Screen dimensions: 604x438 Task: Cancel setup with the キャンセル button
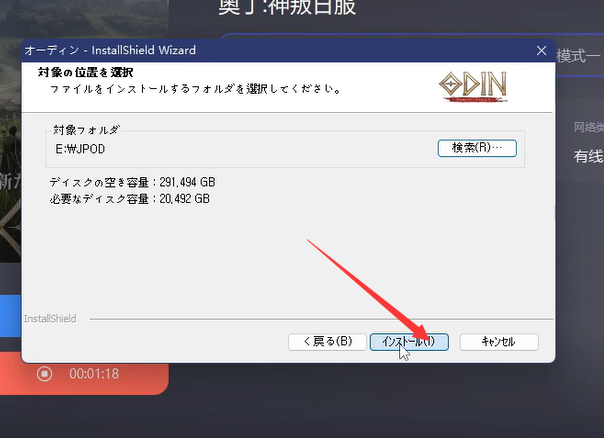pos(499,342)
